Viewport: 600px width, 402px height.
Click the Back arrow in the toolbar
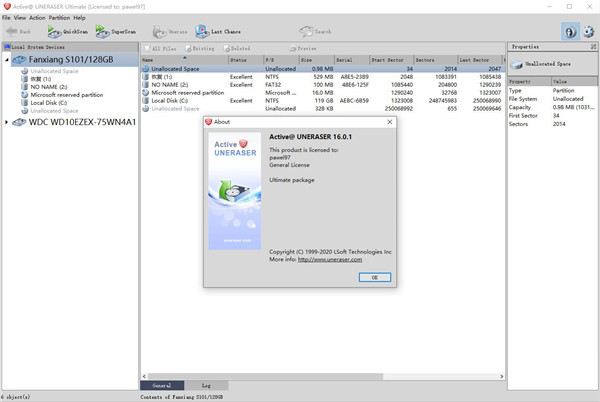pyautogui.click(x=20, y=32)
